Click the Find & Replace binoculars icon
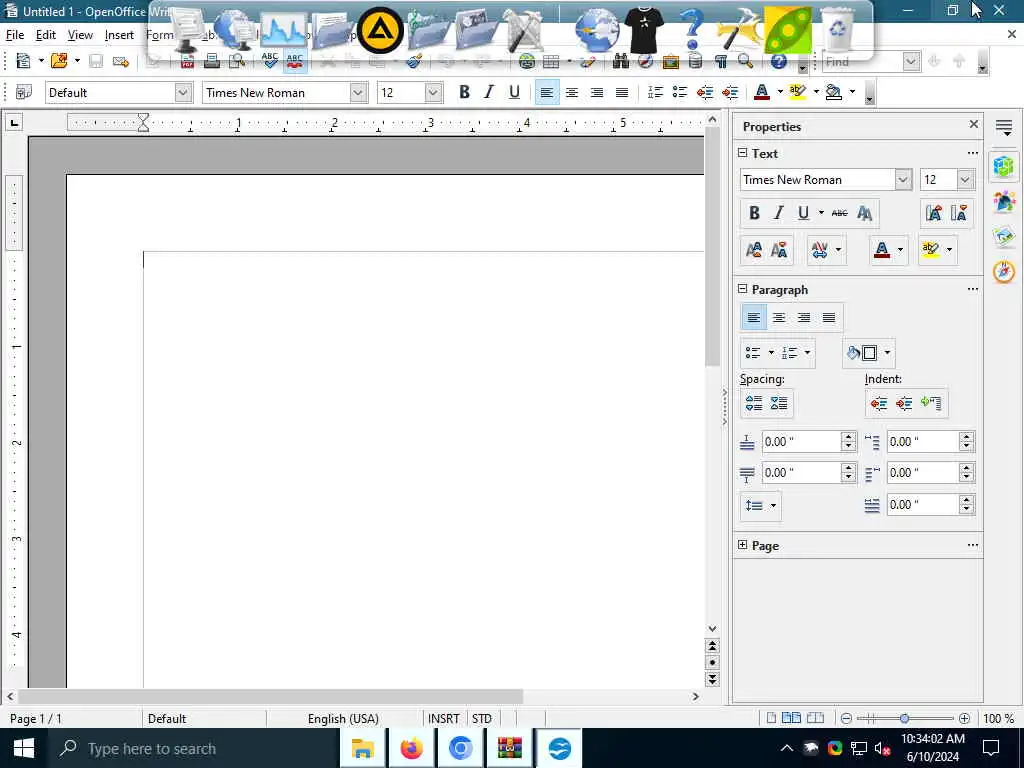 tap(620, 61)
